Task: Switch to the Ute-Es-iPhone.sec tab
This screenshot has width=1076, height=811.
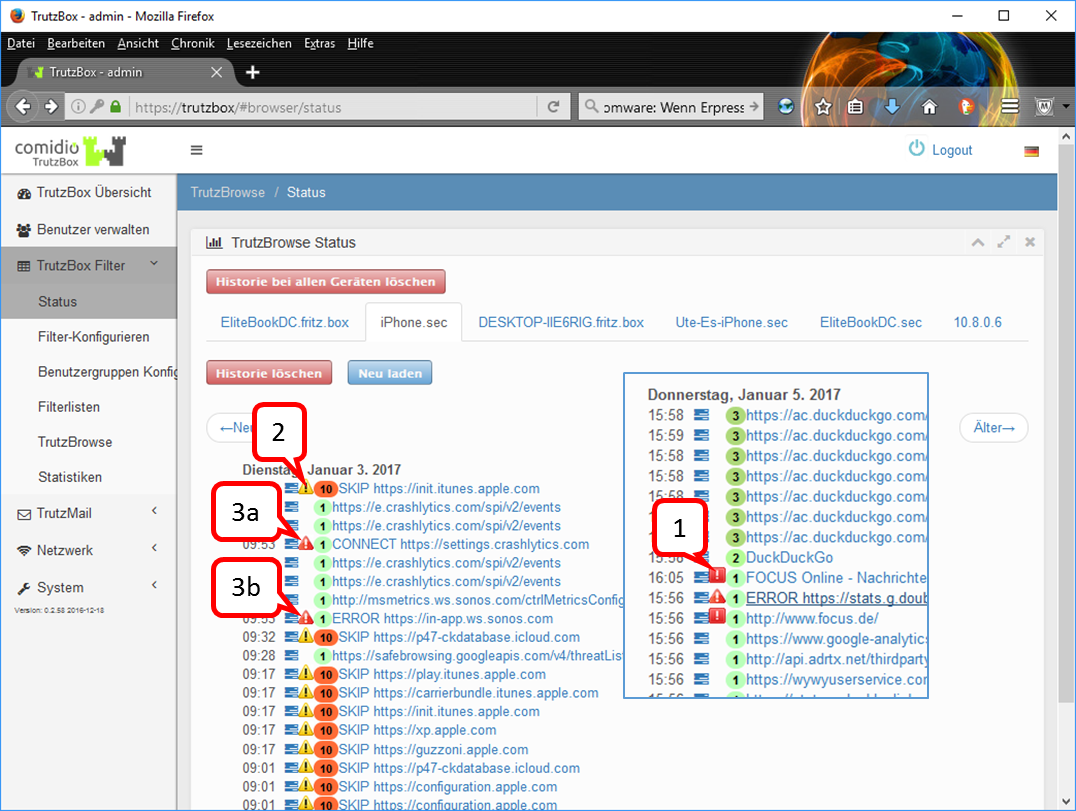Action: click(x=732, y=322)
